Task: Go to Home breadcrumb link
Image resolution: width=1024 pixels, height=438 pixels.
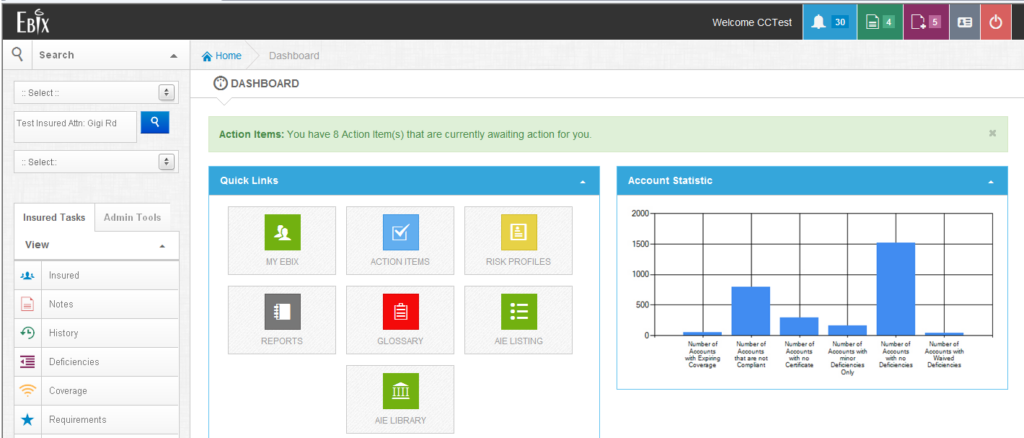Action: (229, 55)
